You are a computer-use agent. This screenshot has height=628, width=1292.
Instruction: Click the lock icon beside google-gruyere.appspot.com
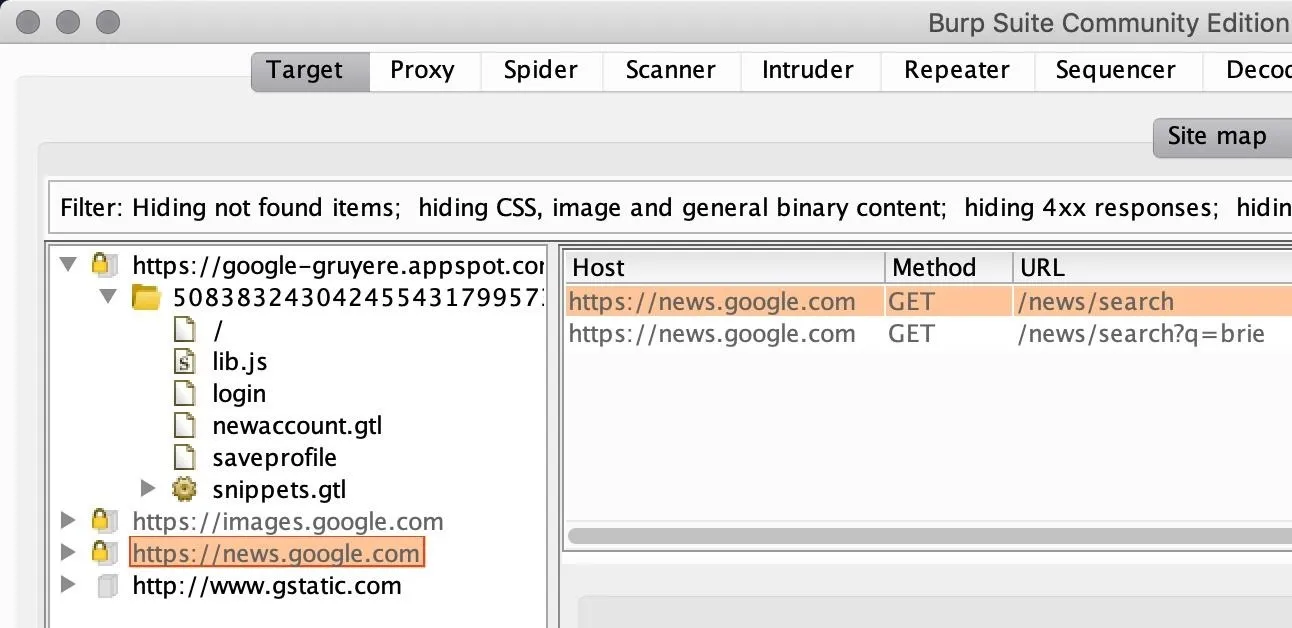point(101,265)
